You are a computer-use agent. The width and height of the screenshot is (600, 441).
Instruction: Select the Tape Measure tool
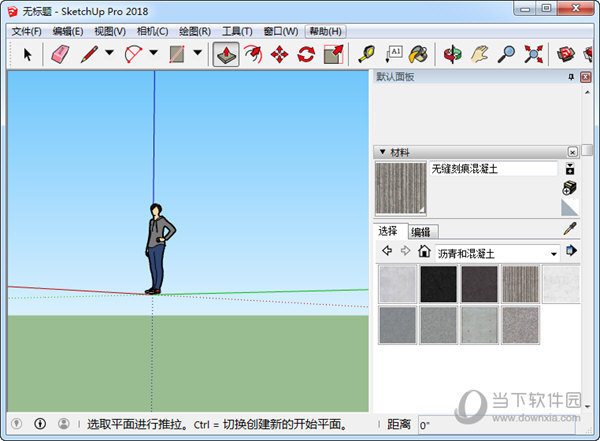coord(367,54)
